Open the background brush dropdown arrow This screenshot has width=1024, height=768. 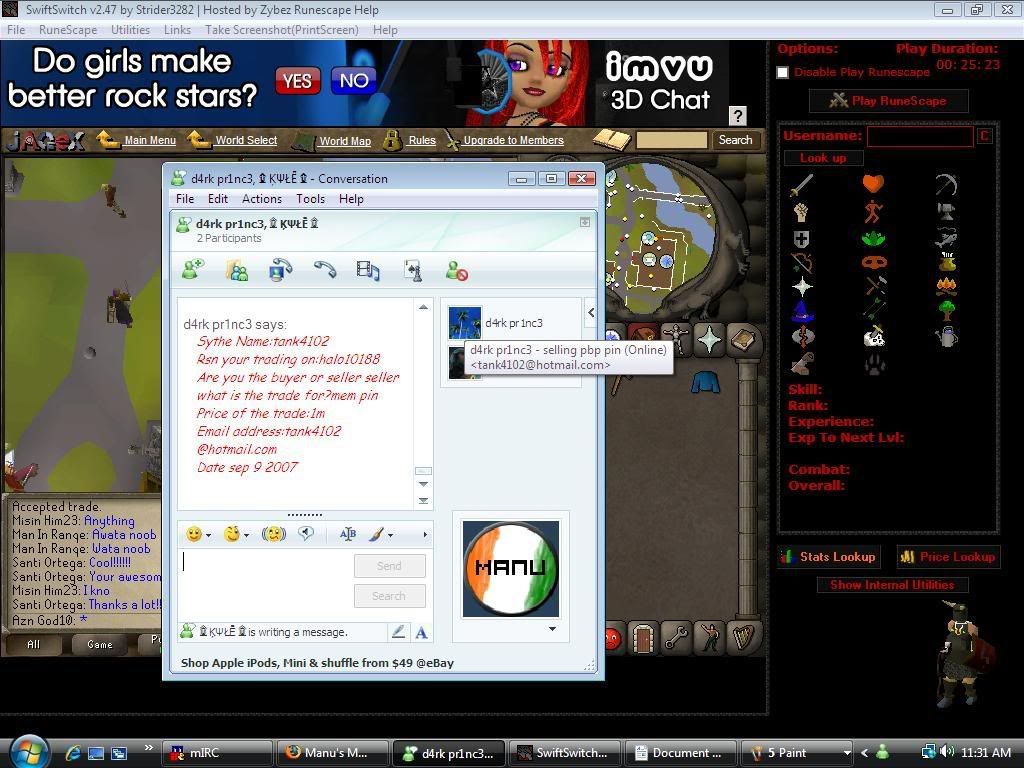(390, 536)
